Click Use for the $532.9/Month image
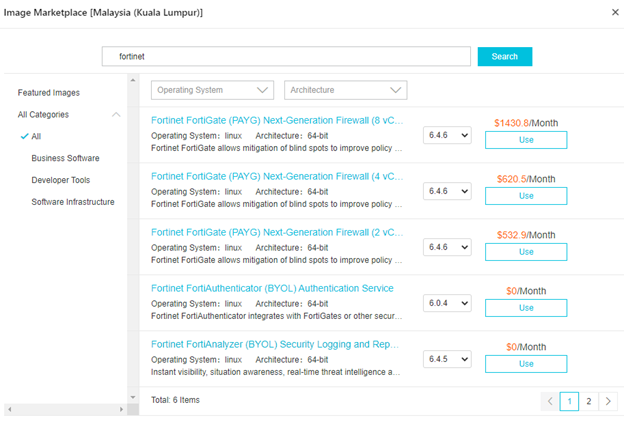This screenshot has height=437, width=624. coord(526,252)
